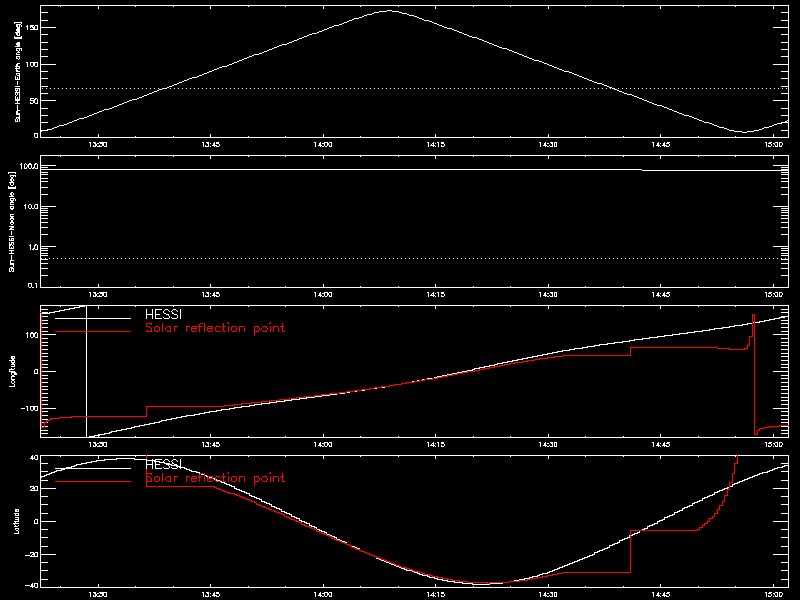Screen dimensions: 800x600
Task: Select the HESSI legend label in Latitude plot
Action: click(x=163, y=464)
